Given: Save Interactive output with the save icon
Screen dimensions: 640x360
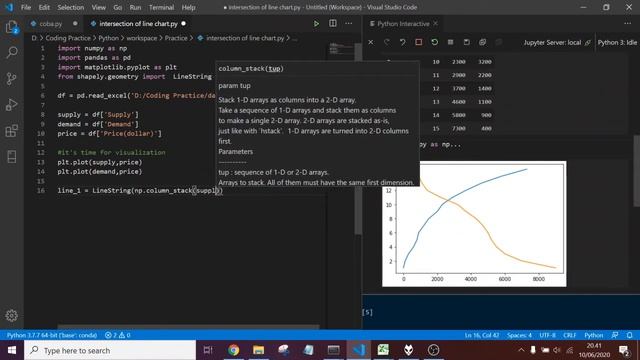Looking at the screenshot, I should click(466, 42).
